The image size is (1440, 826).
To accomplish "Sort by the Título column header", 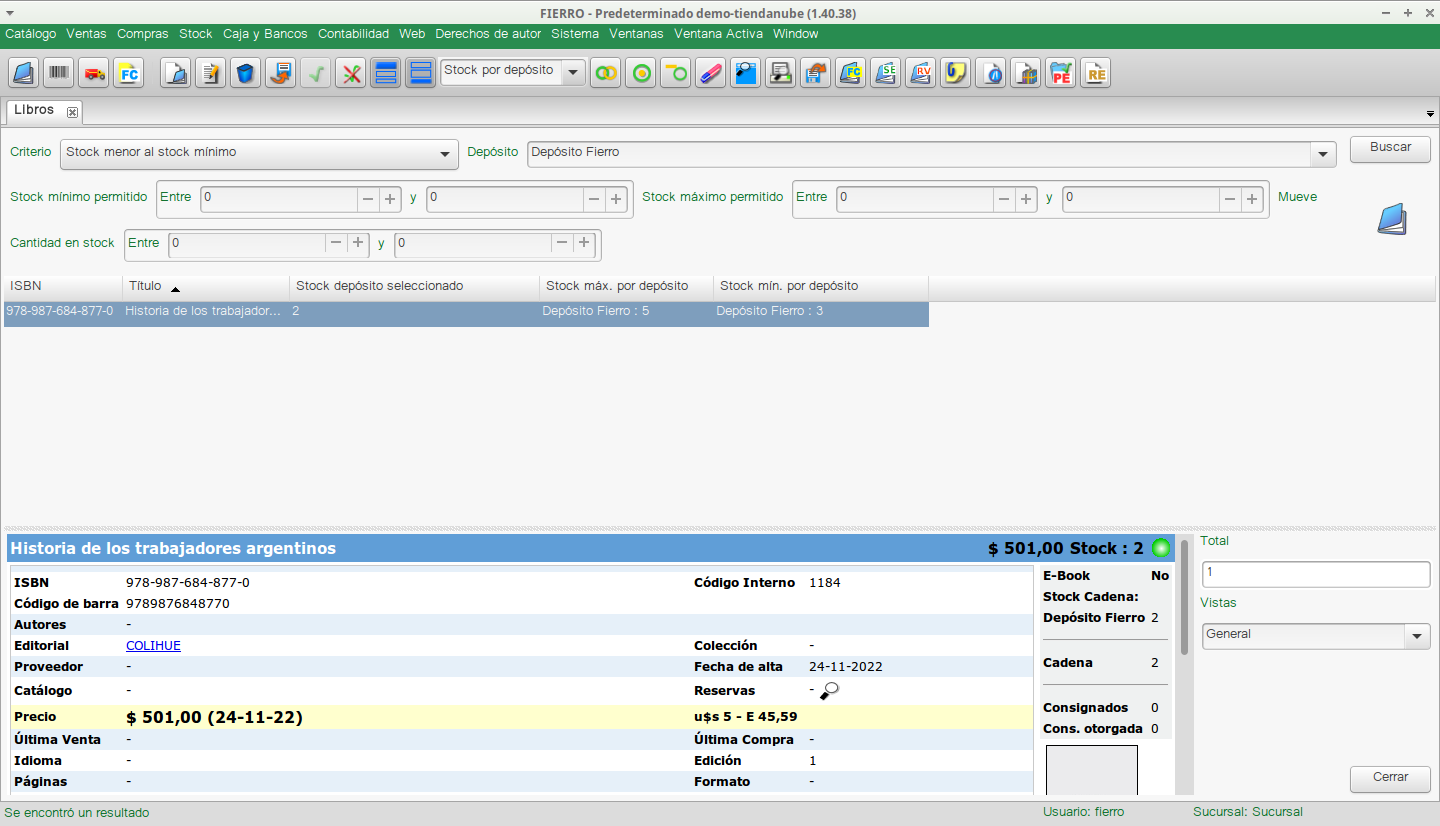I will coord(206,286).
